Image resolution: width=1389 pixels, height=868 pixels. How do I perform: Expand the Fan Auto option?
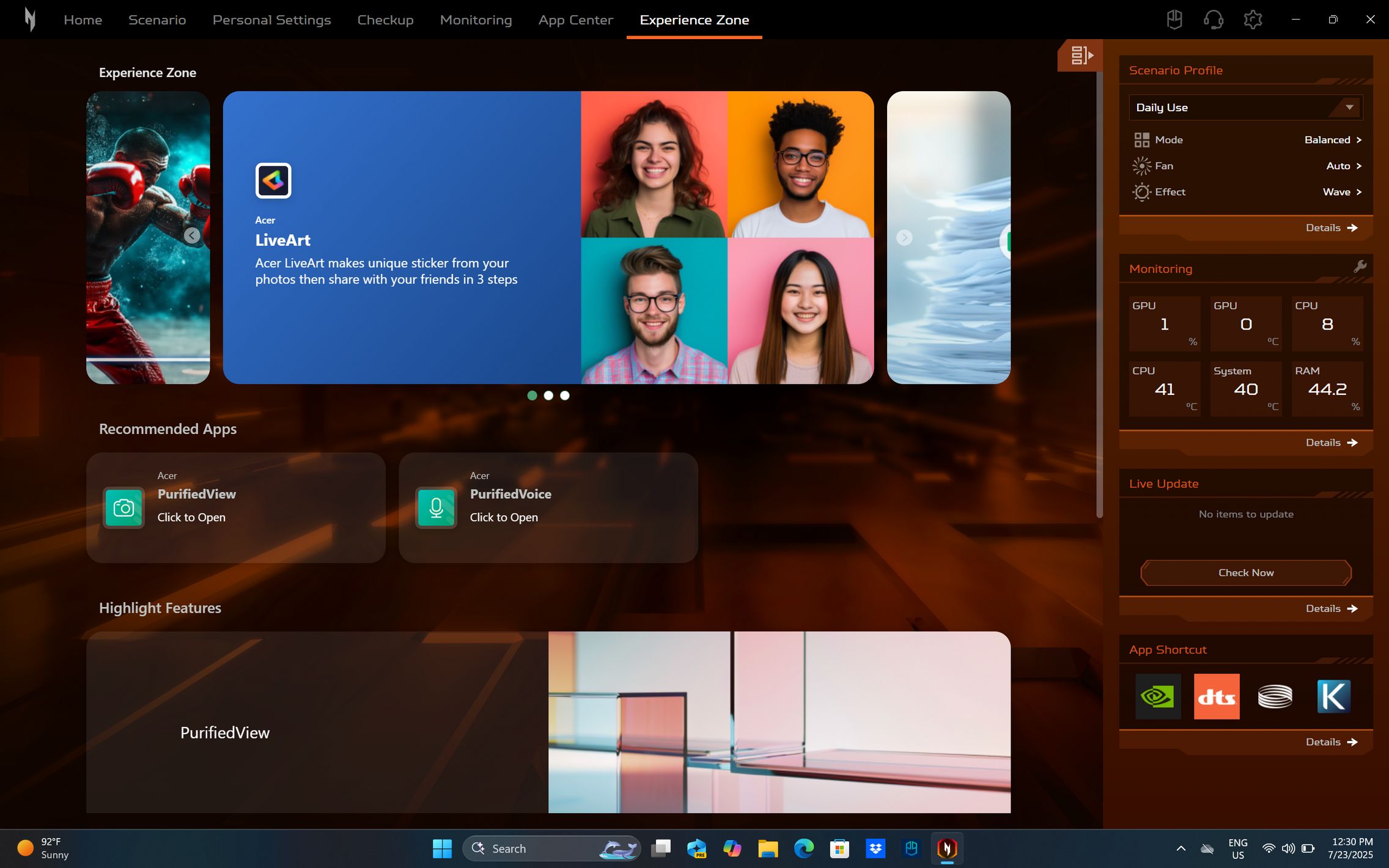[x=1344, y=166]
